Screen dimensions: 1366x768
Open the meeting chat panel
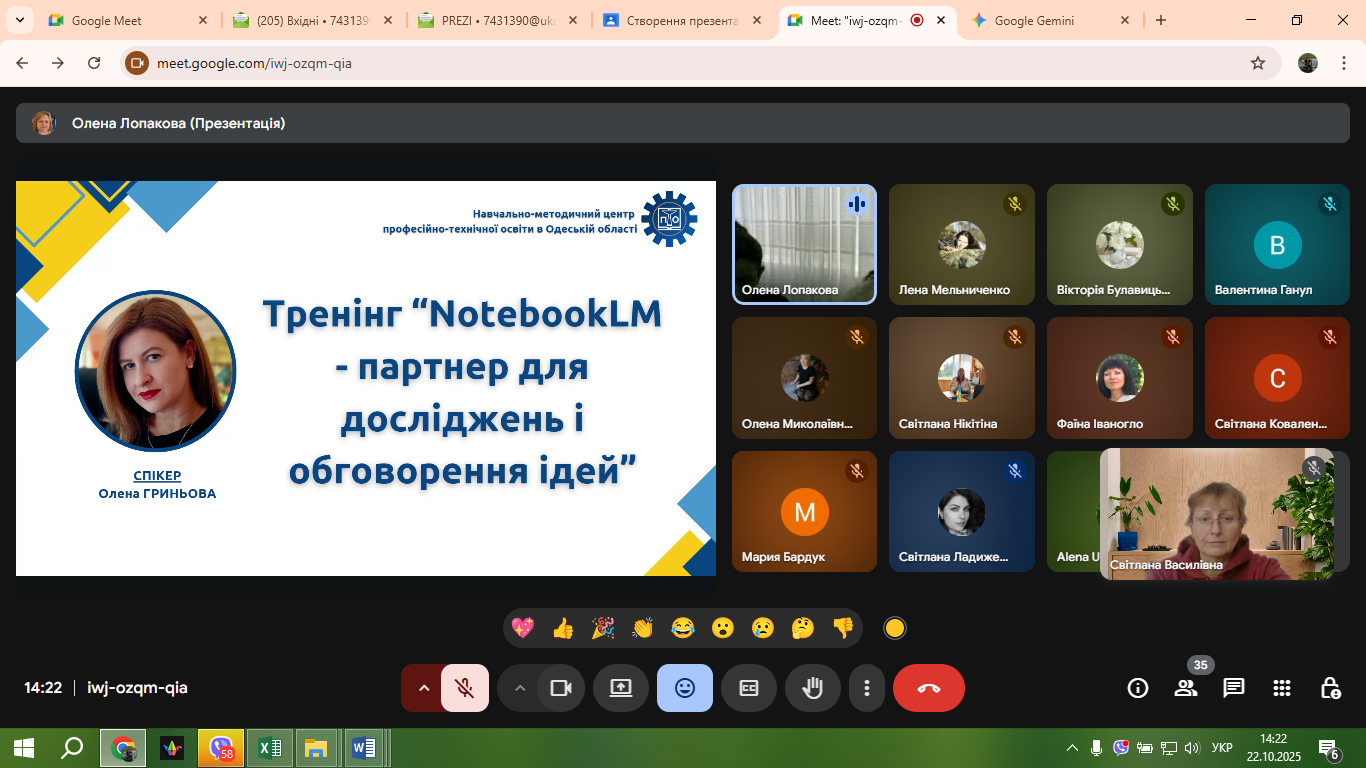coord(1234,688)
